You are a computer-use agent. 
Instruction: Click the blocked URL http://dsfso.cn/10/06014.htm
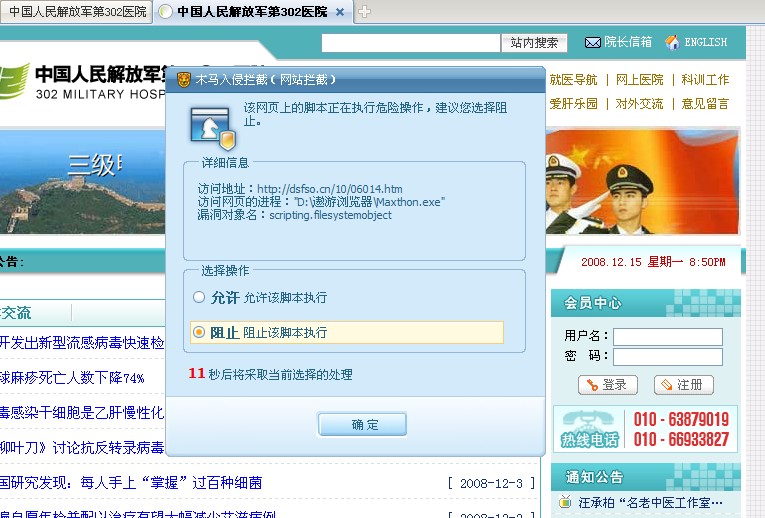point(330,189)
